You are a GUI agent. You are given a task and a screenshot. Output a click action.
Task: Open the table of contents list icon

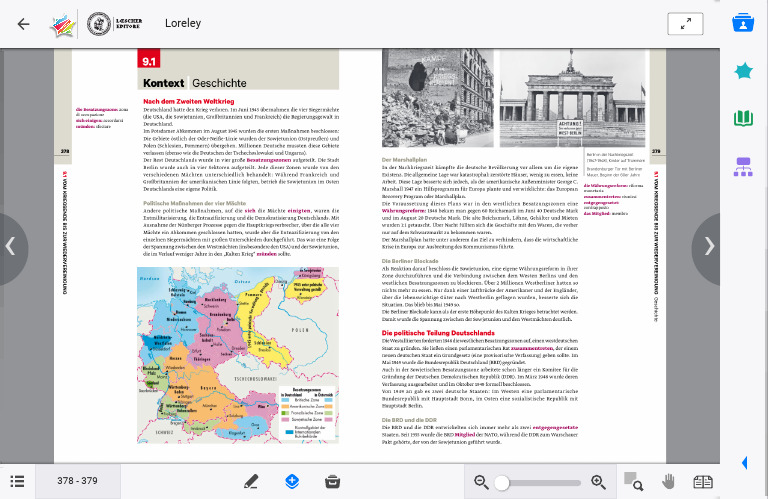(17, 481)
